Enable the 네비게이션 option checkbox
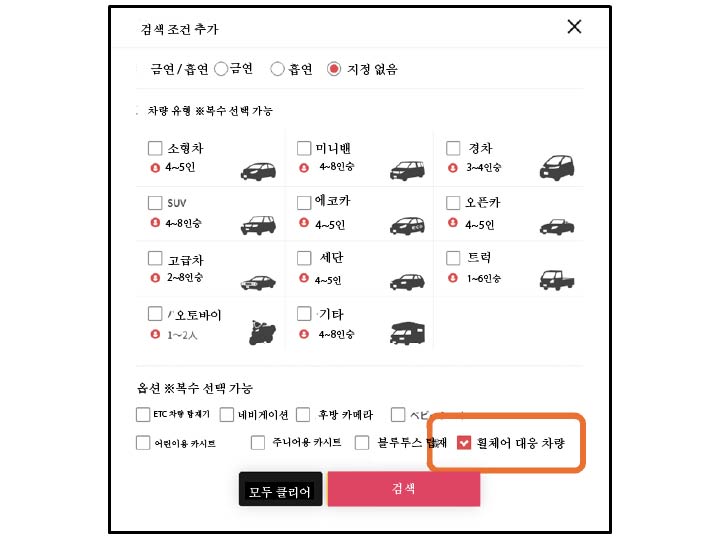Image resolution: width=720 pixels, height=540 pixels. (227, 415)
